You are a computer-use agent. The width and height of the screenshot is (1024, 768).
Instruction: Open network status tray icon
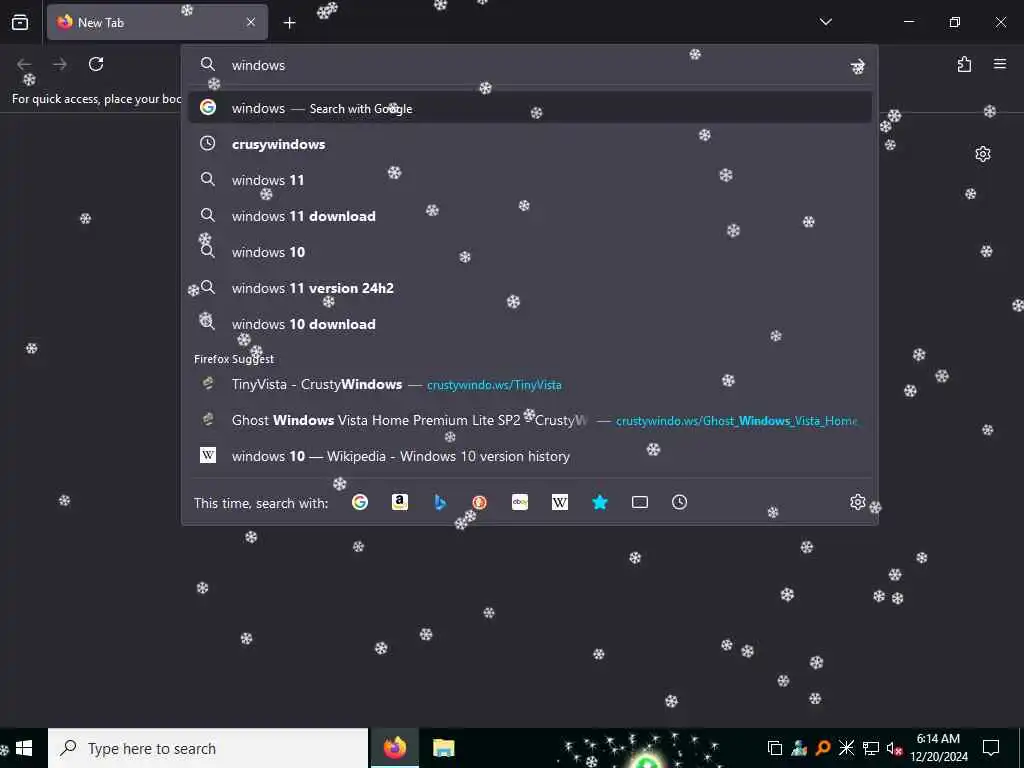click(x=871, y=748)
